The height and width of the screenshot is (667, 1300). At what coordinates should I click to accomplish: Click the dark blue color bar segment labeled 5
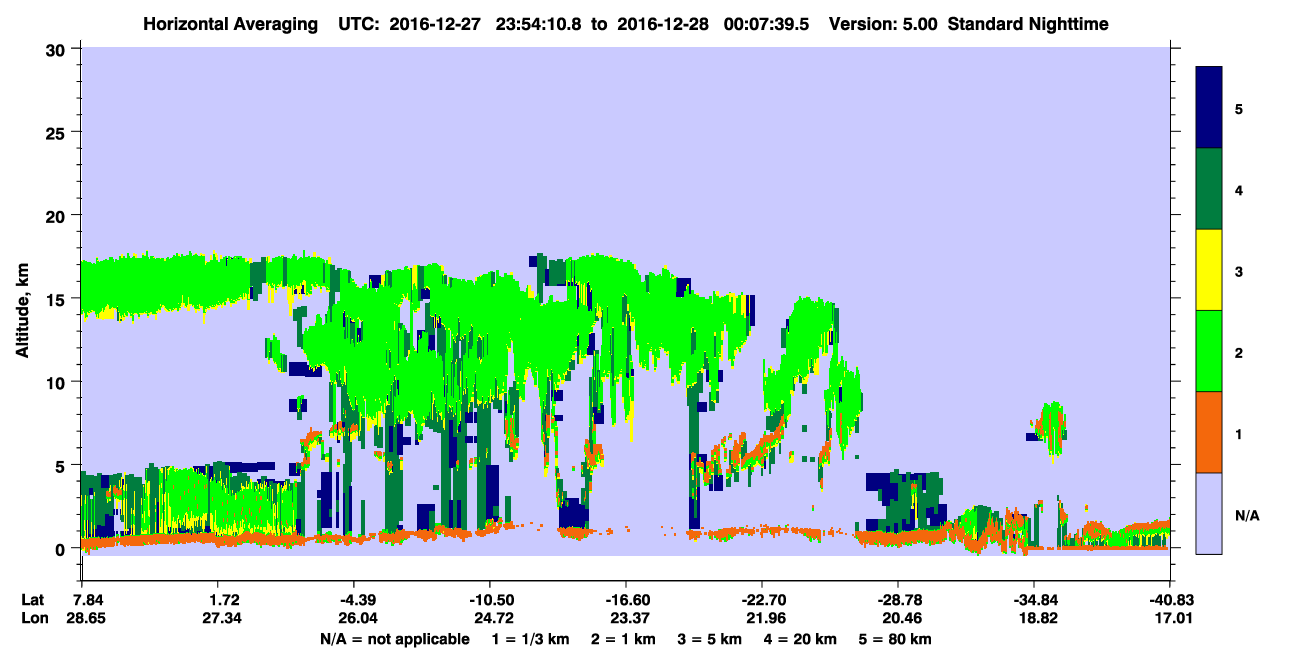(1209, 108)
